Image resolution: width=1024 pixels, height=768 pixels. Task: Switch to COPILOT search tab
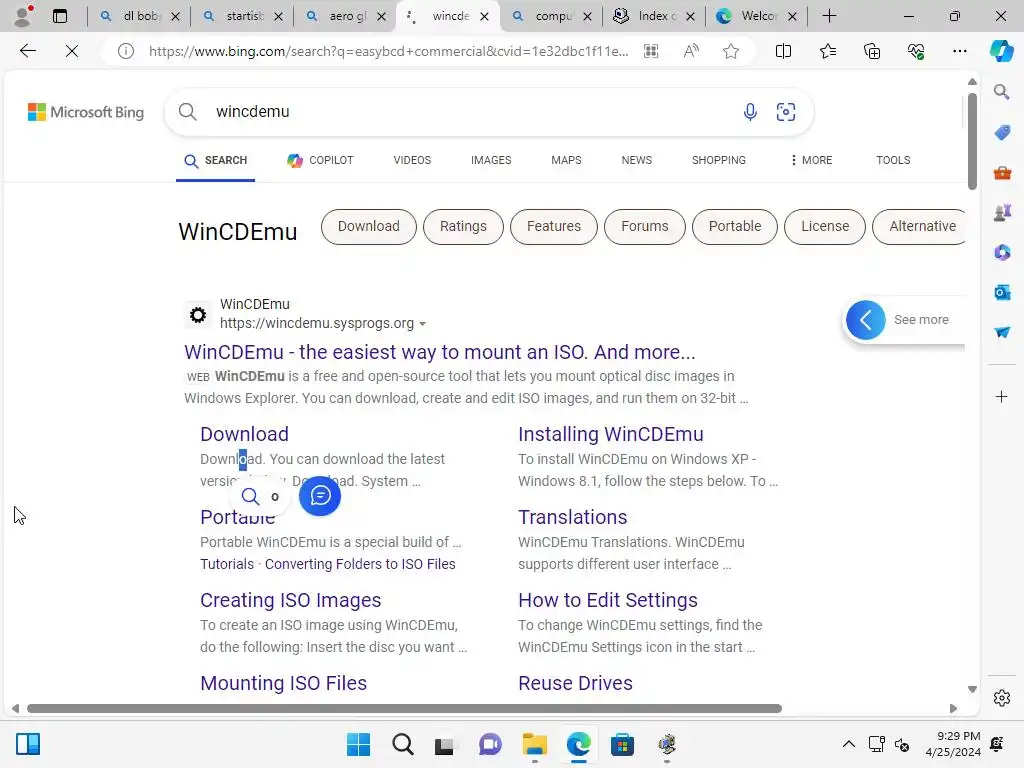(320, 160)
